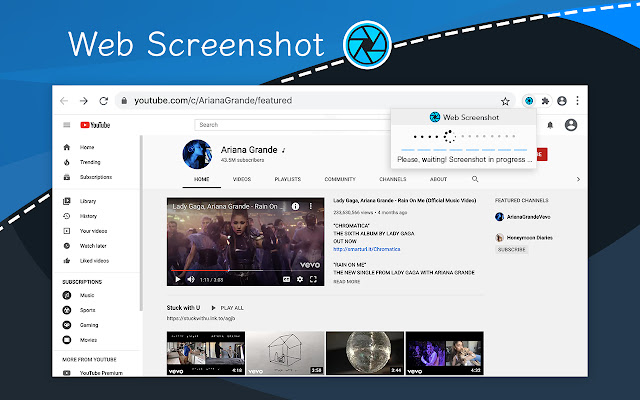The image size is (640, 400).
Task: Click the YouTube logo
Action: click(x=95, y=125)
